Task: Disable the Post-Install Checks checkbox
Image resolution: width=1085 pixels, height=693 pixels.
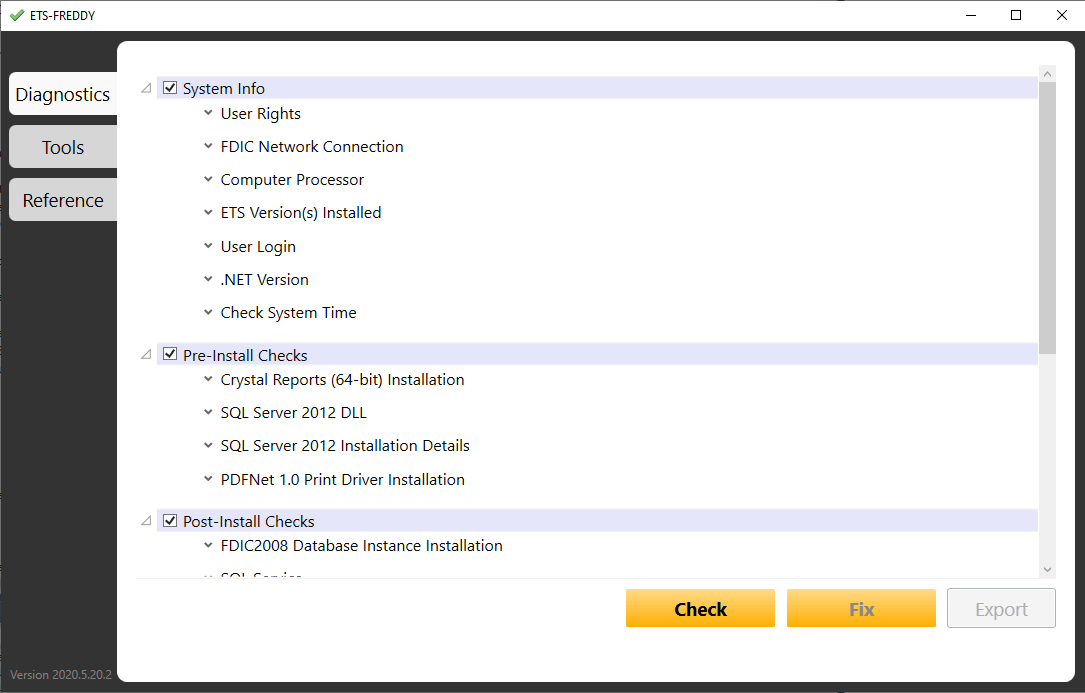Action: click(x=170, y=521)
